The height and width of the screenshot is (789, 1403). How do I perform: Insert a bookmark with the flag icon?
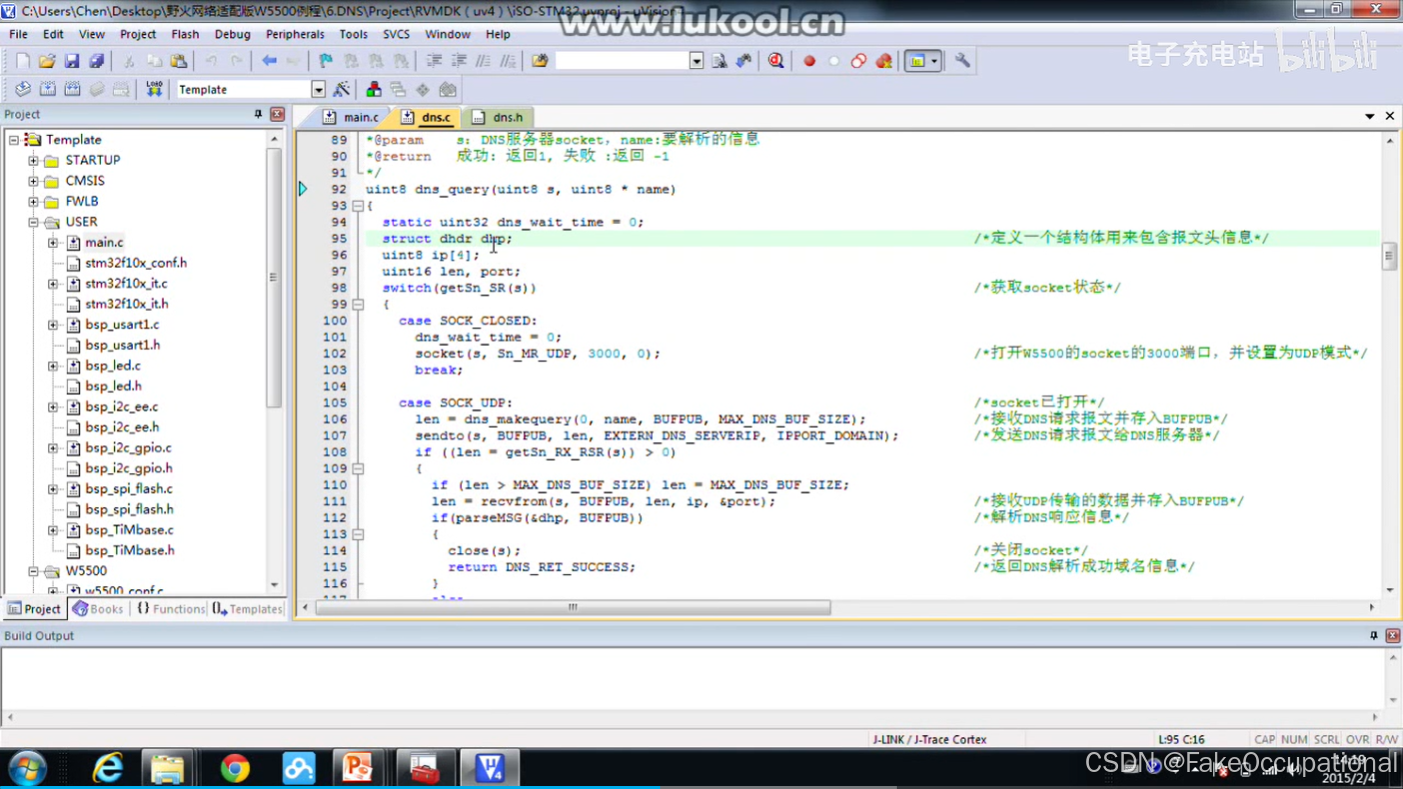tap(326, 61)
